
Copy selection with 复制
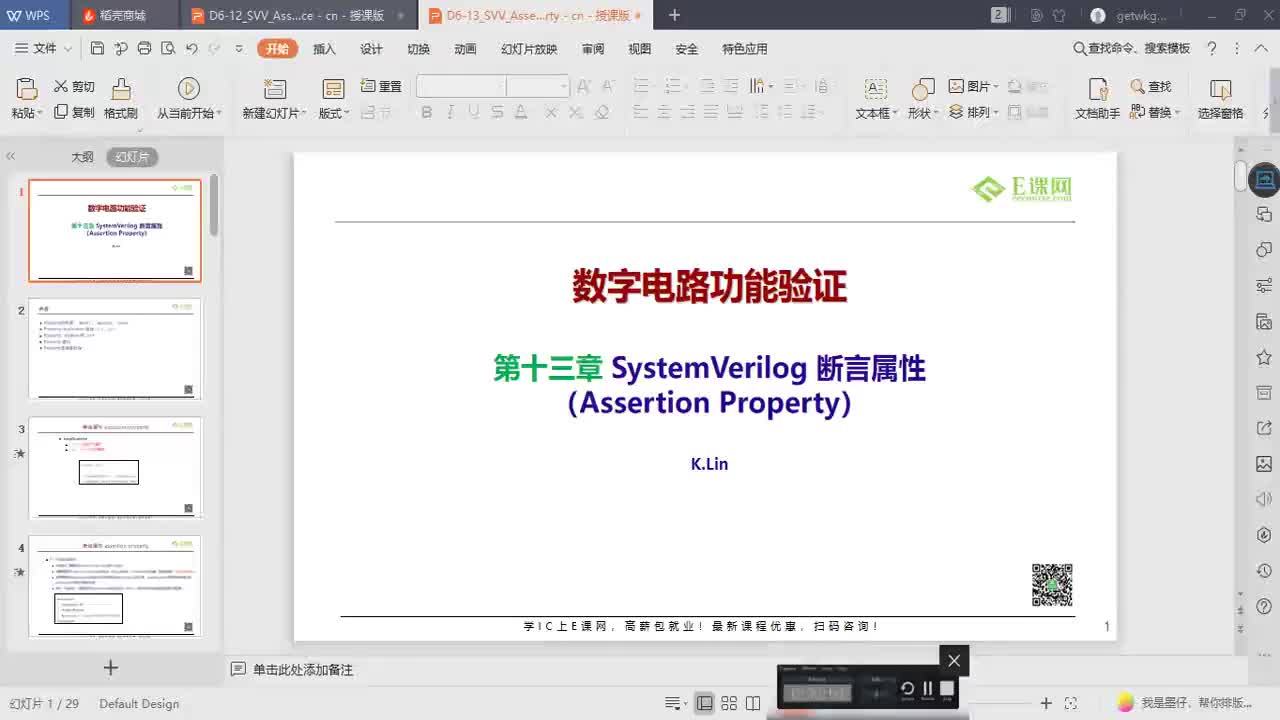click(x=75, y=112)
